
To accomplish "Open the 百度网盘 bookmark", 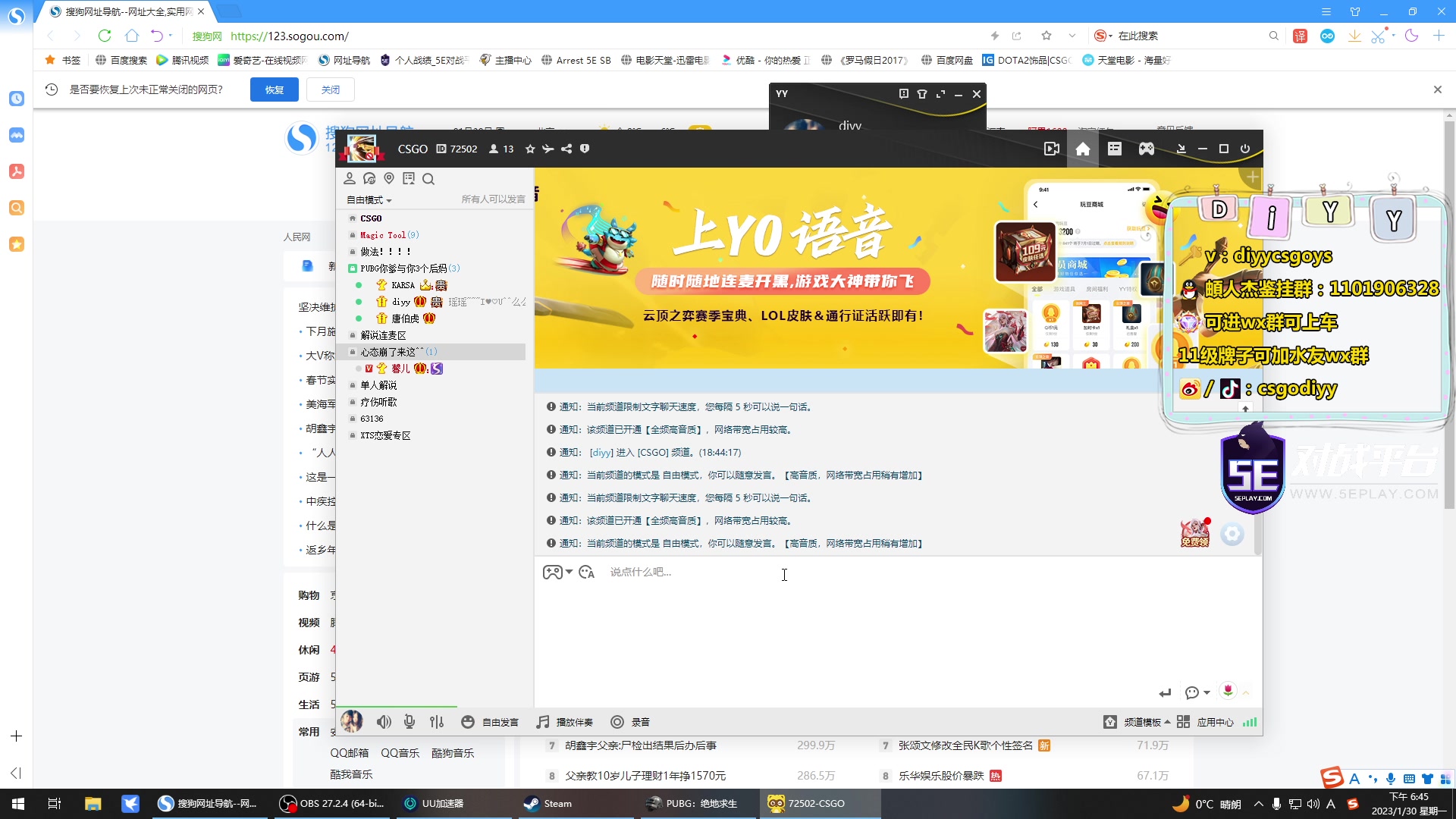I will (x=946, y=60).
